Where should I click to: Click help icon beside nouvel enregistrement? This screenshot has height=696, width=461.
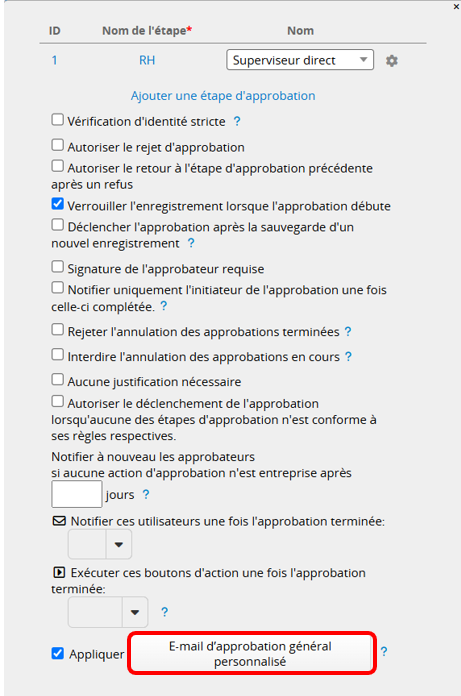point(191,243)
